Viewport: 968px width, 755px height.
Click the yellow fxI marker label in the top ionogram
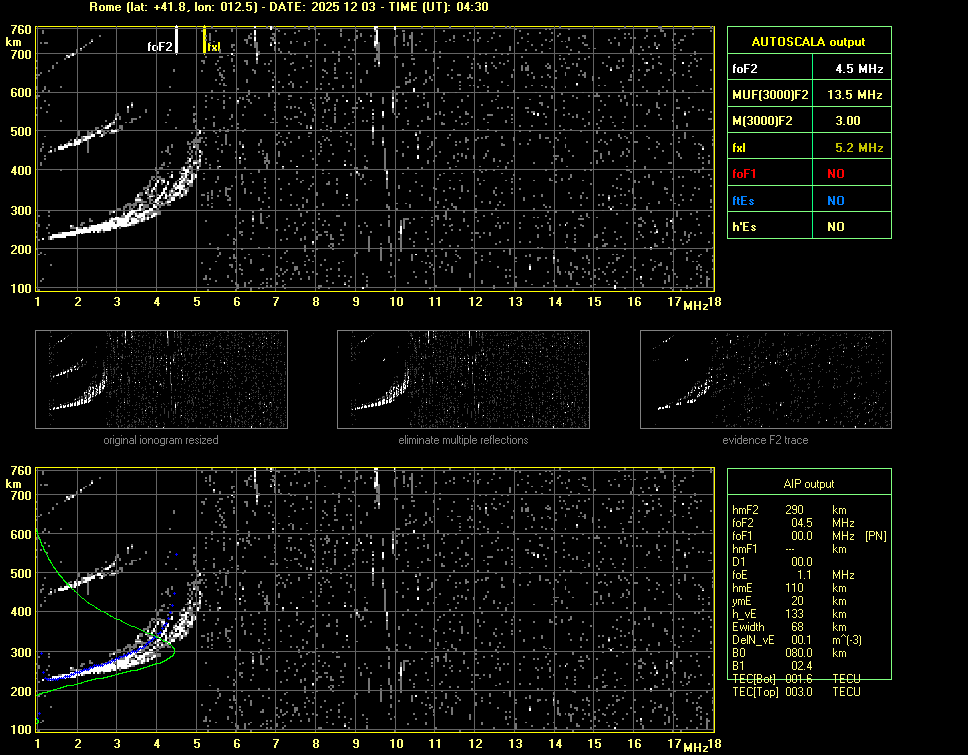pyautogui.click(x=214, y=46)
